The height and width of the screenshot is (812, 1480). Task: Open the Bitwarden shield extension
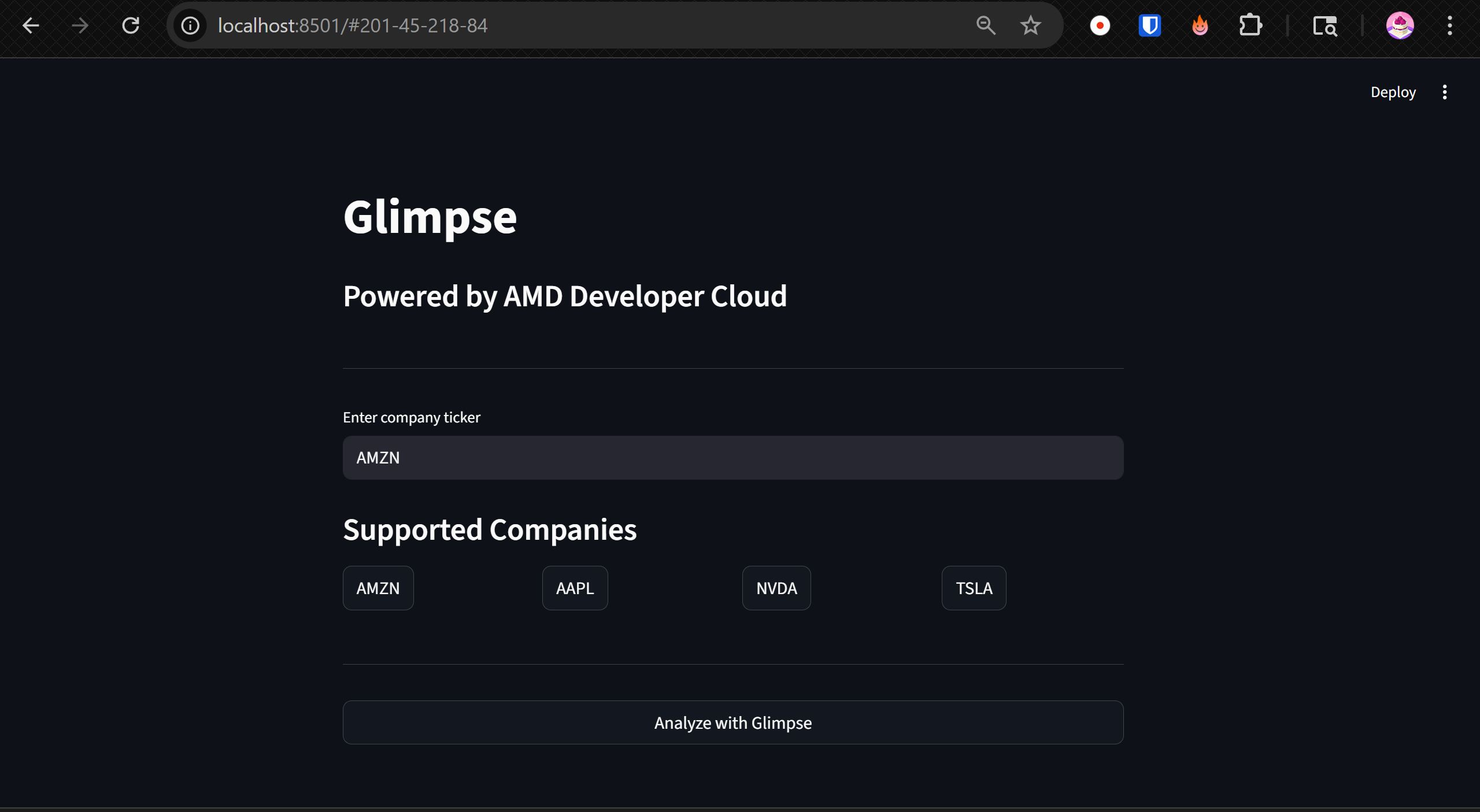click(x=1149, y=25)
